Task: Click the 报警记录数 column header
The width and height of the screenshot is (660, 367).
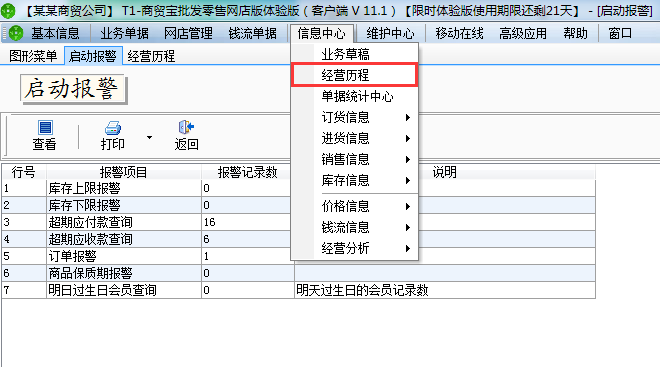Action: coord(248,172)
